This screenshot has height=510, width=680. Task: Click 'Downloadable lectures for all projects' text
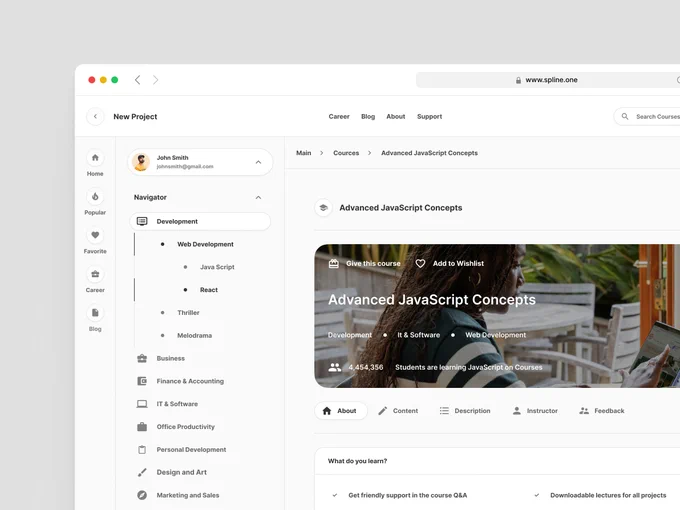[608, 495]
